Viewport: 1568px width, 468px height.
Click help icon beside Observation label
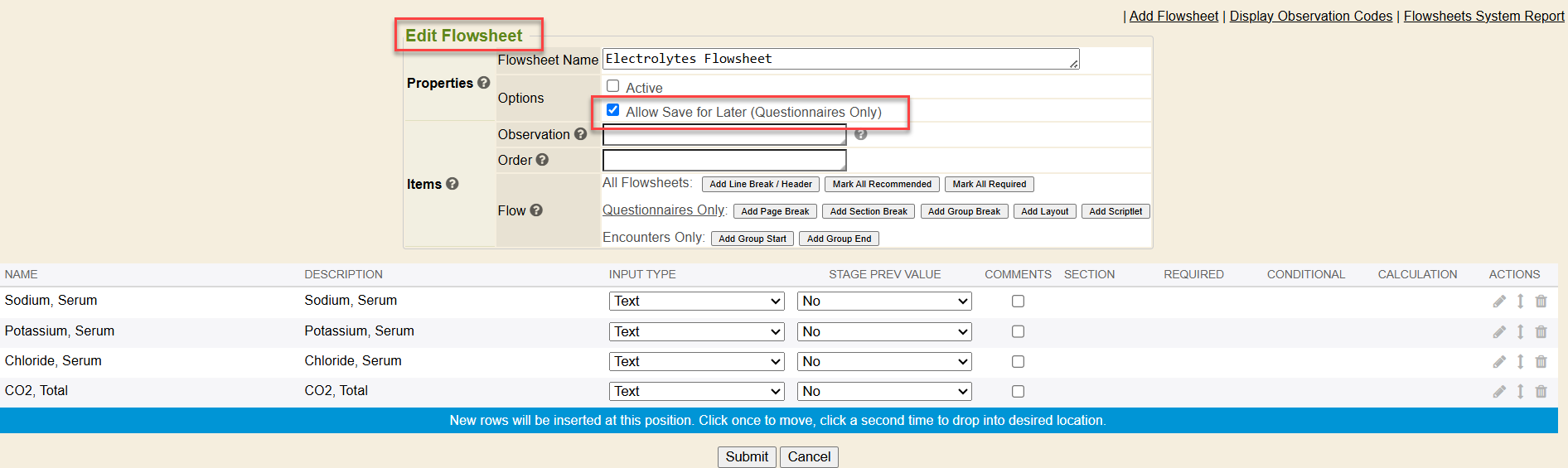click(580, 134)
